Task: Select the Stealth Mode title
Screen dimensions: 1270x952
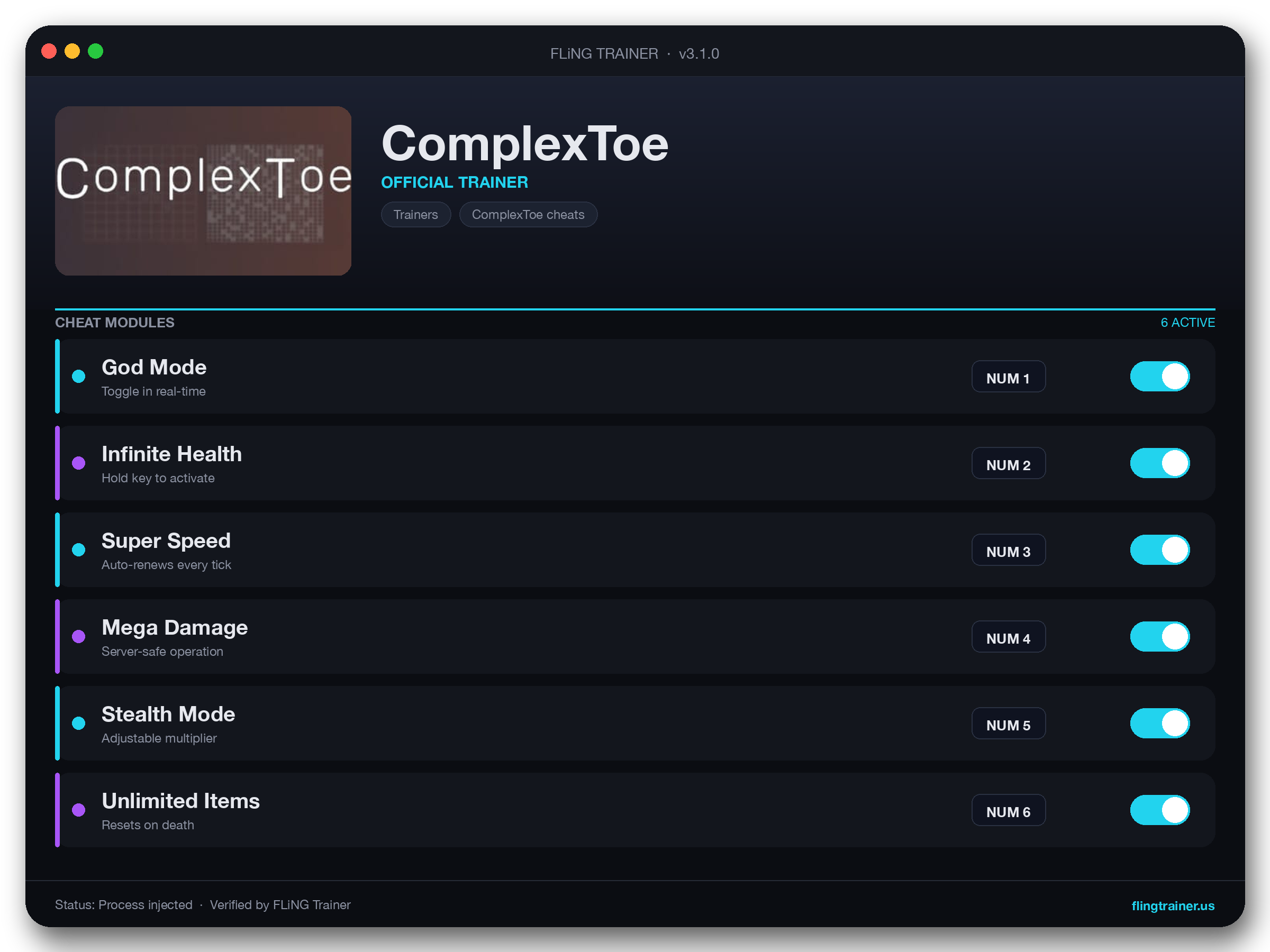Action: (x=168, y=715)
